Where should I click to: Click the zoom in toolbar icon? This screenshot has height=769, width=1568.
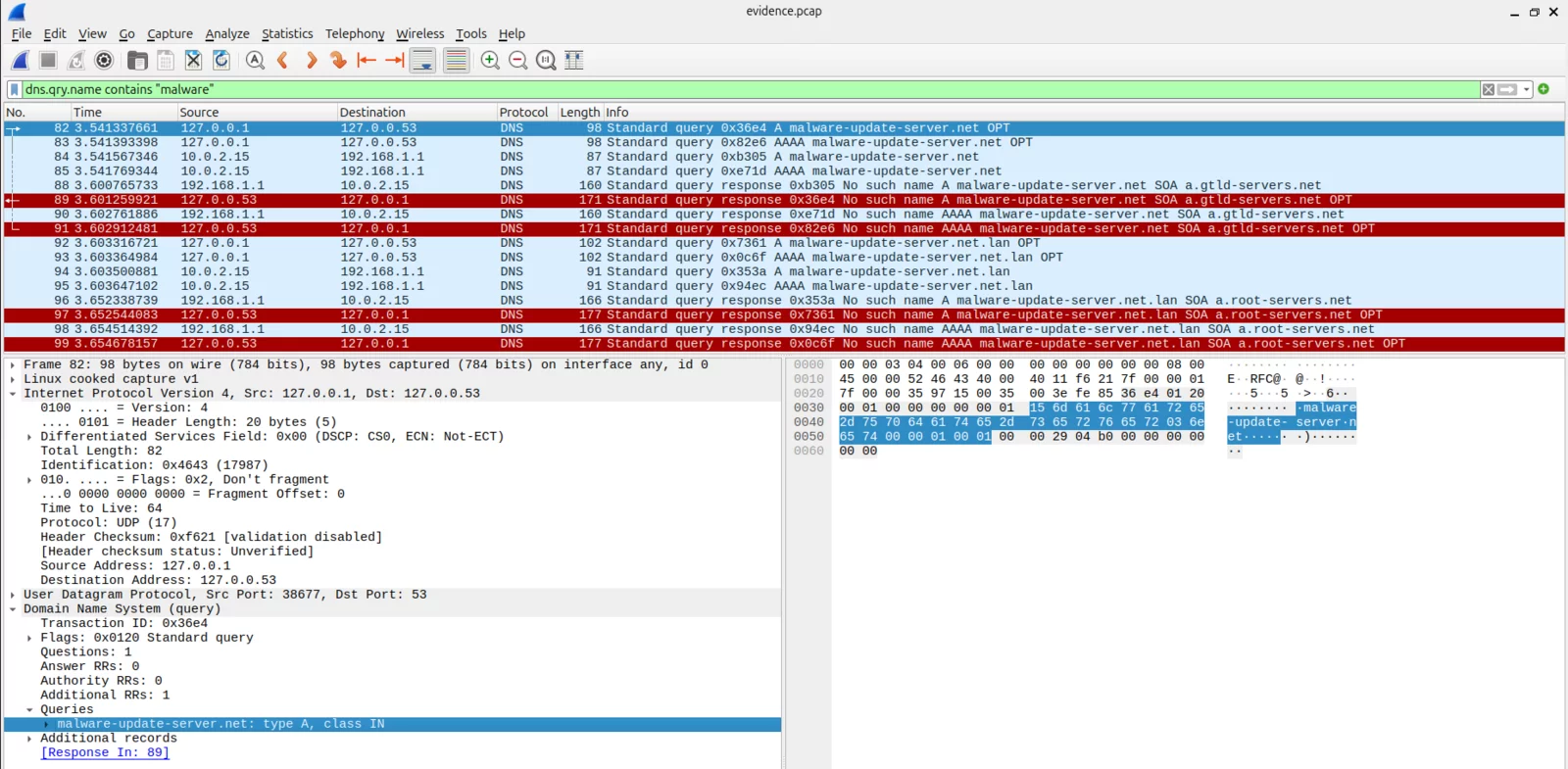point(490,61)
